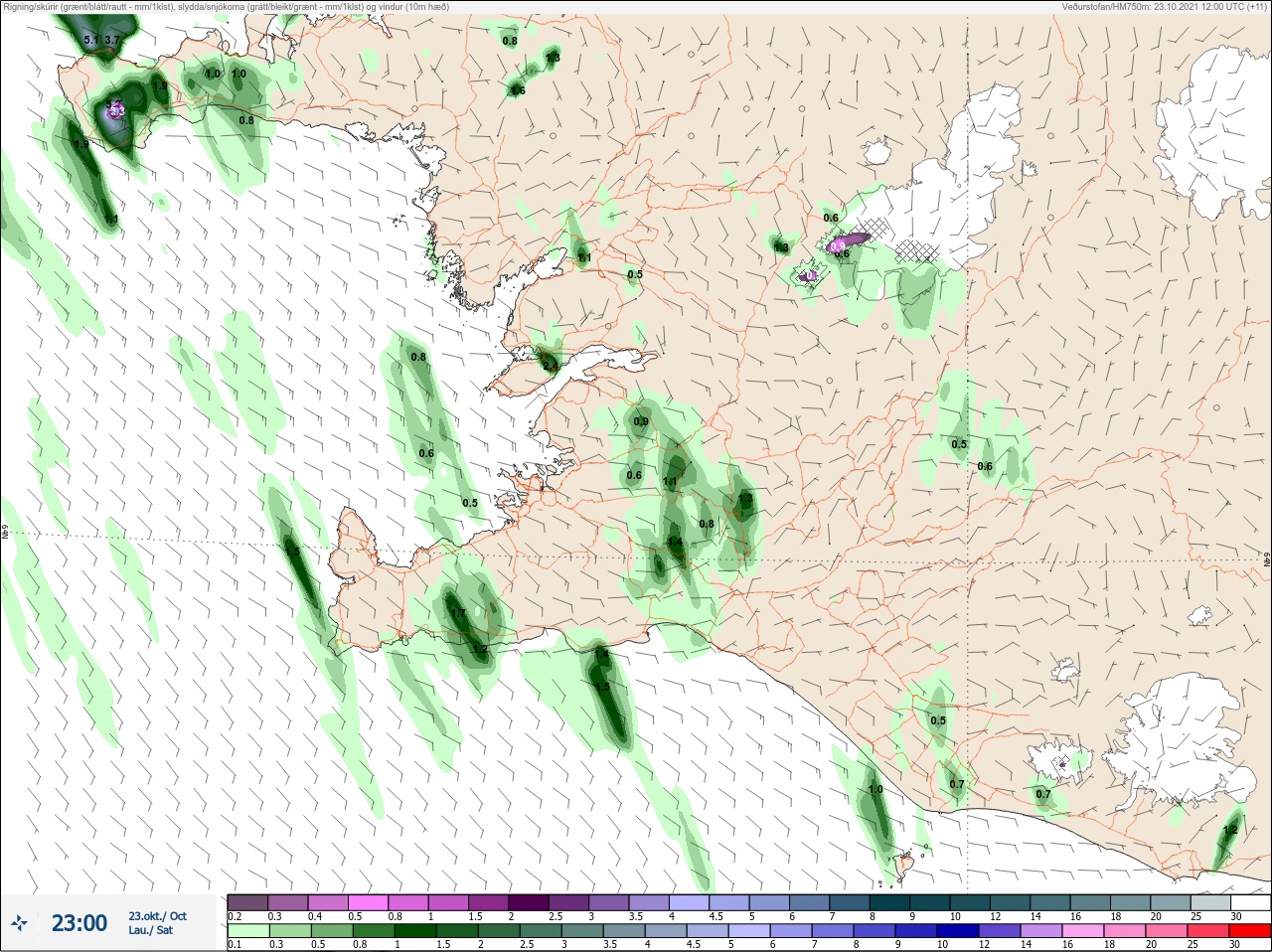Viewport: 1272px width, 952px height.
Task: Click the date text '23.okt./ Oct'
Action: [x=157, y=916]
